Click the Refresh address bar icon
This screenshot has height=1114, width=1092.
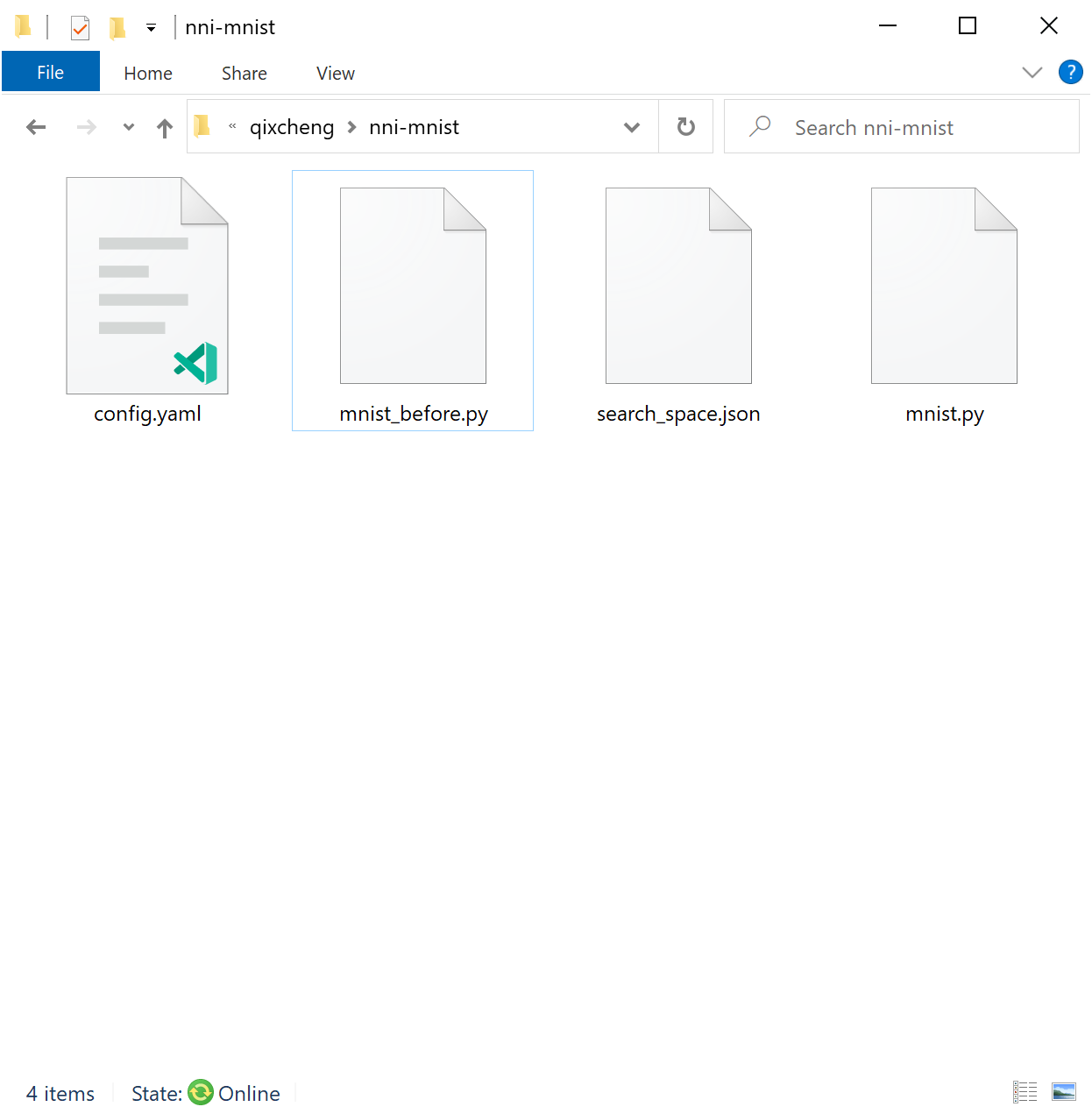point(685,126)
